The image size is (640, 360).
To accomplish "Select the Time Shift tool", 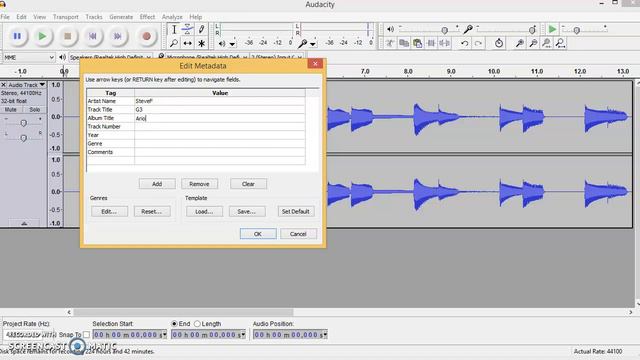I will pos(187,43).
